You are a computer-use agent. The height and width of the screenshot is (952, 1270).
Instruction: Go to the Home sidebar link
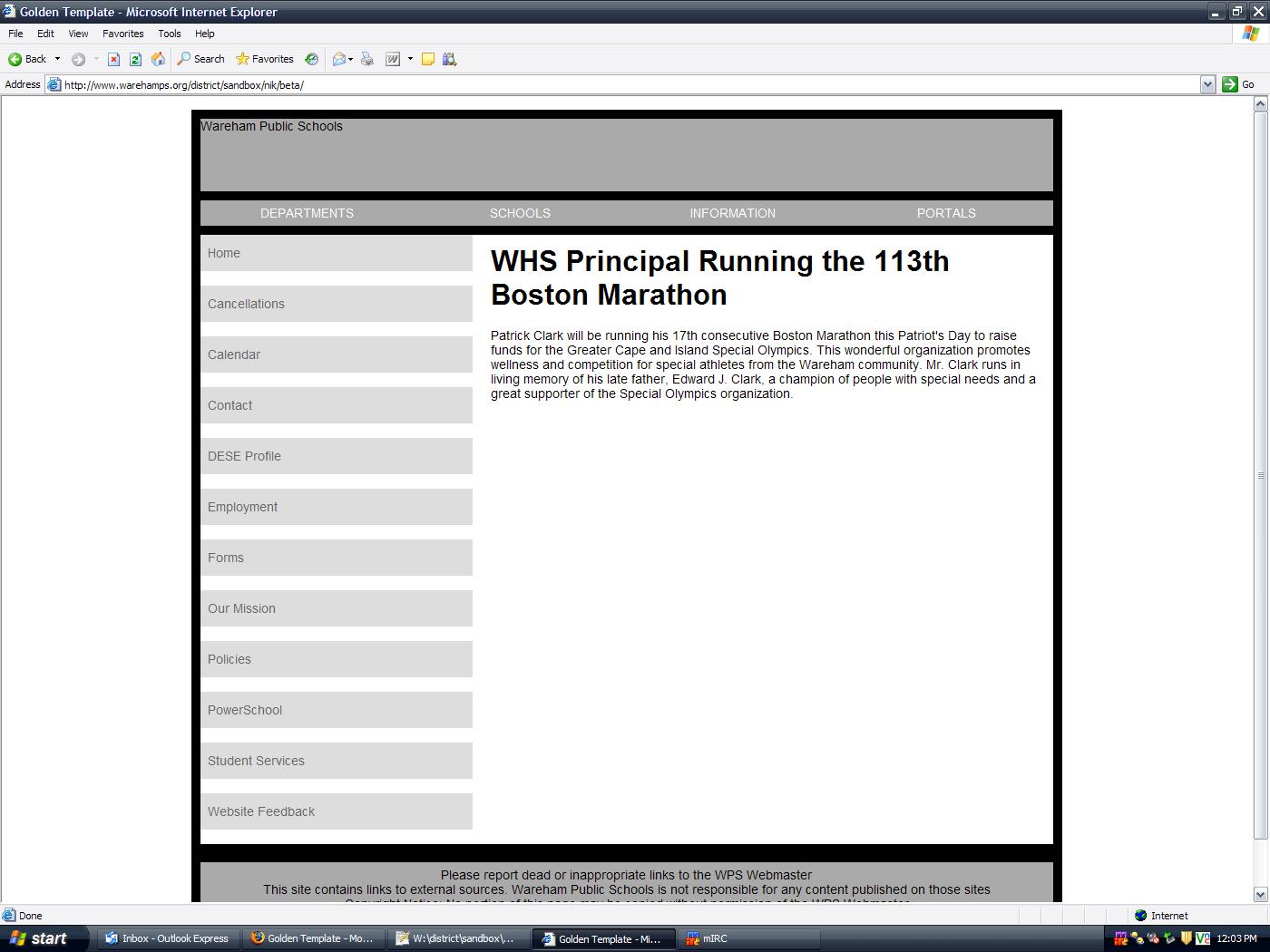[x=337, y=253]
